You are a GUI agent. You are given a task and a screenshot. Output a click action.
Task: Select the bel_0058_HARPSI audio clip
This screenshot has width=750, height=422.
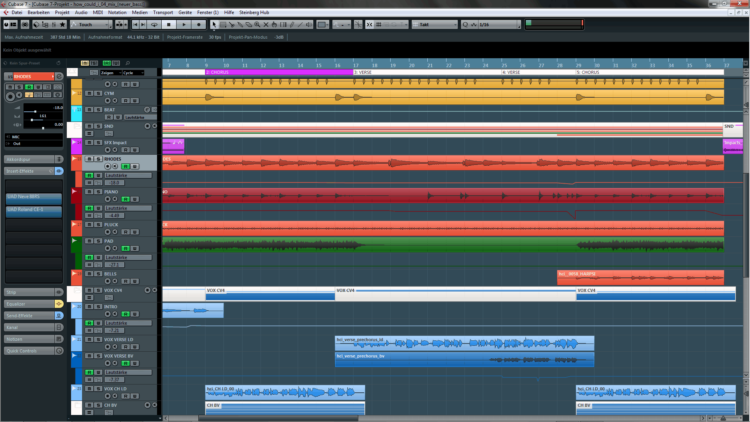[x=640, y=278]
